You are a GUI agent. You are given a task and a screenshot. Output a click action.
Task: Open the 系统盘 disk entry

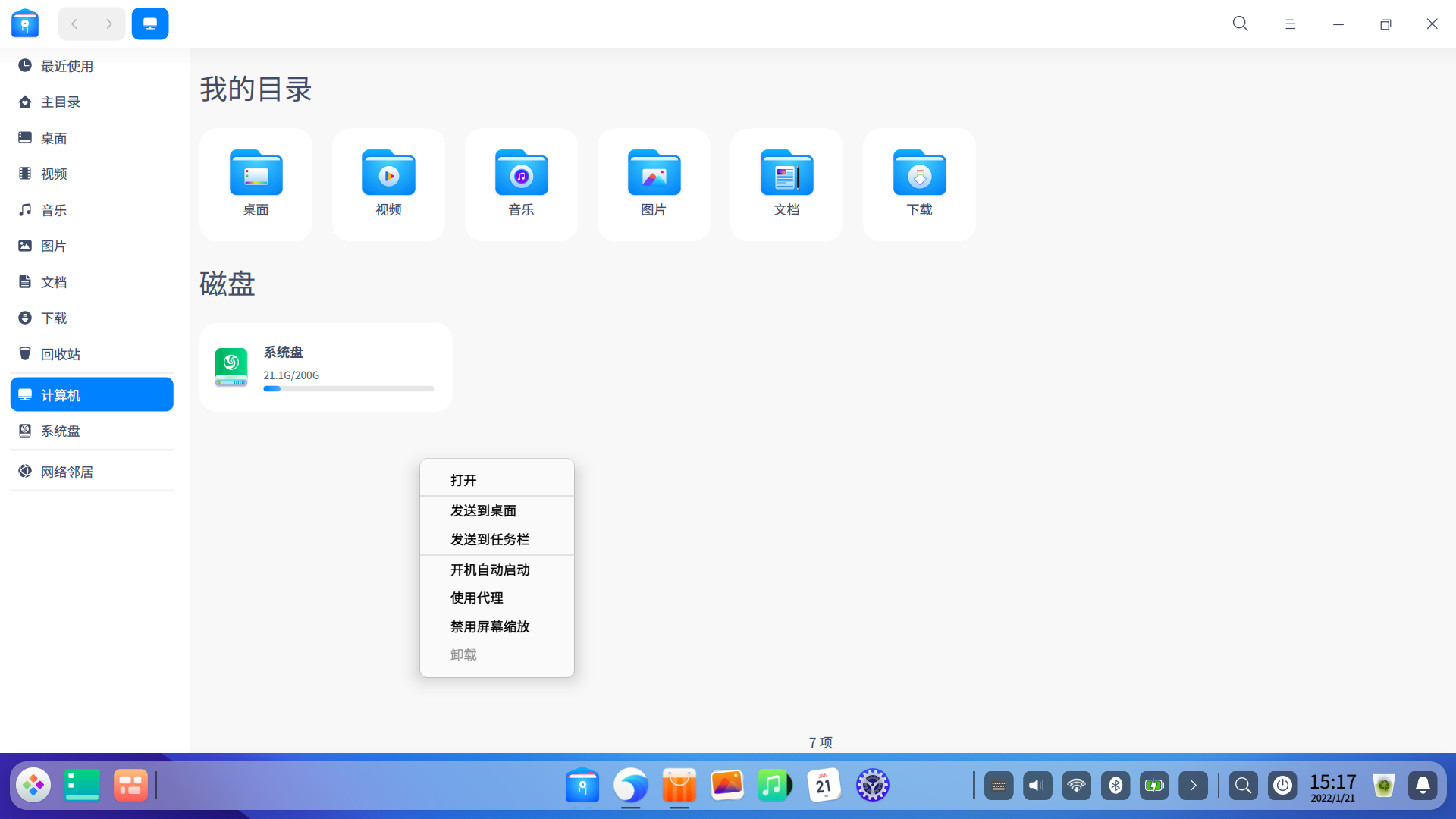(x=325, y=366)
